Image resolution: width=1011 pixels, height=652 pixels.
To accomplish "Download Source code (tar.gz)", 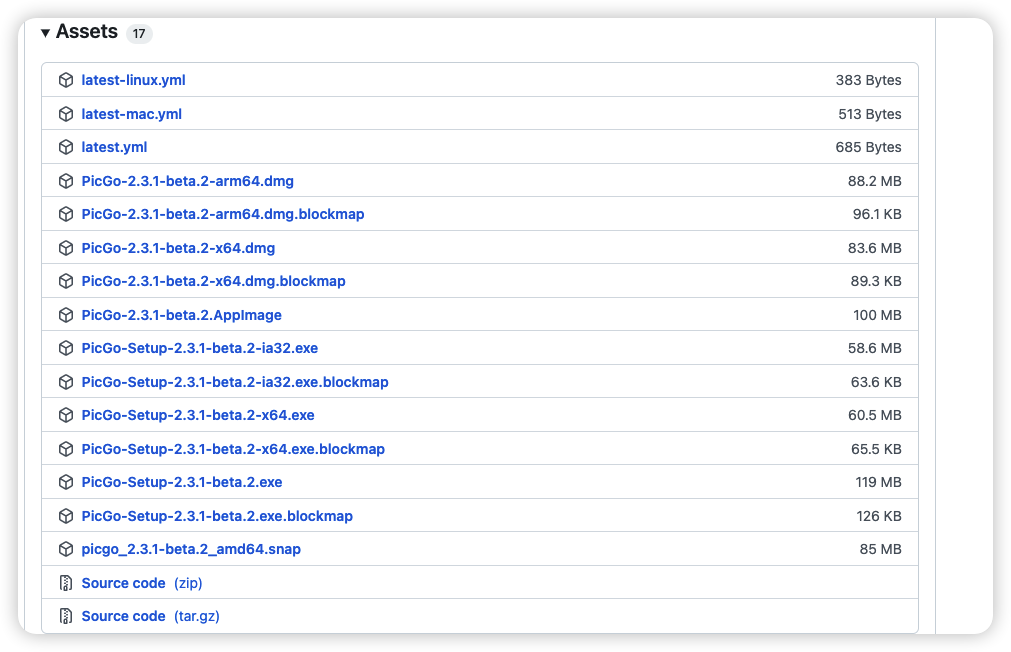I will click(150, 616).
